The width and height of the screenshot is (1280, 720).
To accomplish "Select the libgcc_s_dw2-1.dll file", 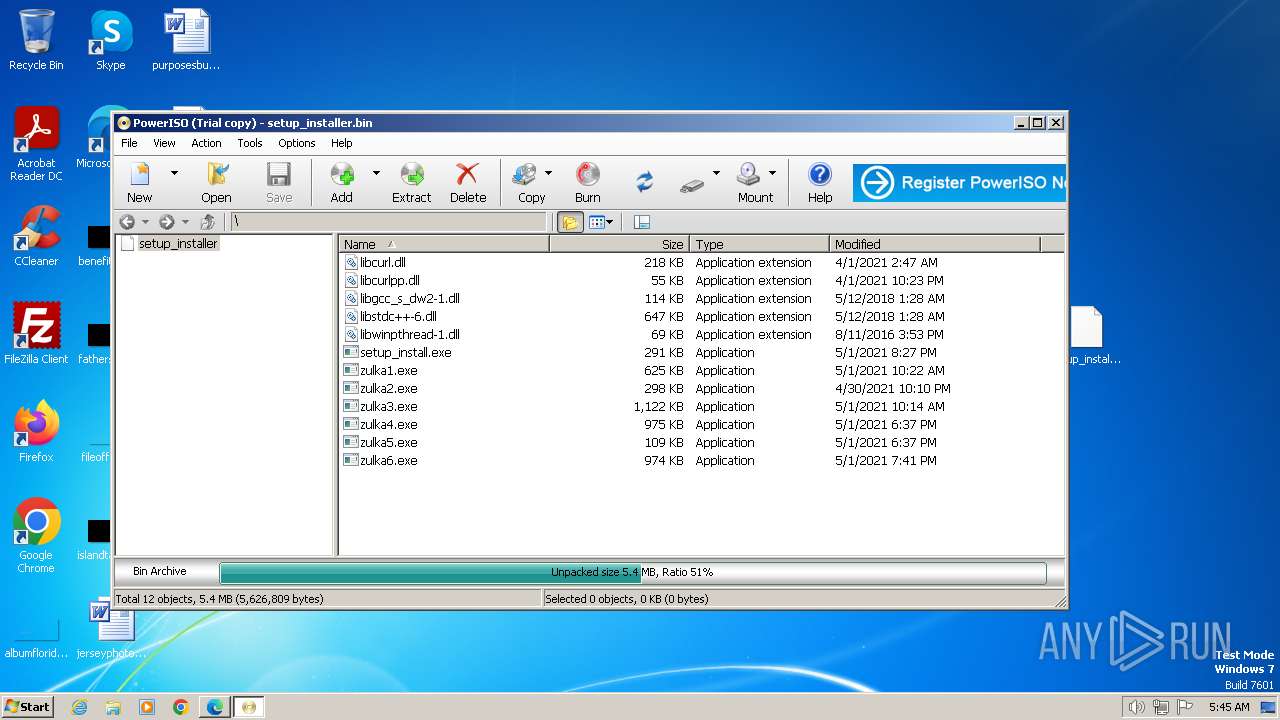I will pyautogui.click(x=410, y=298).
